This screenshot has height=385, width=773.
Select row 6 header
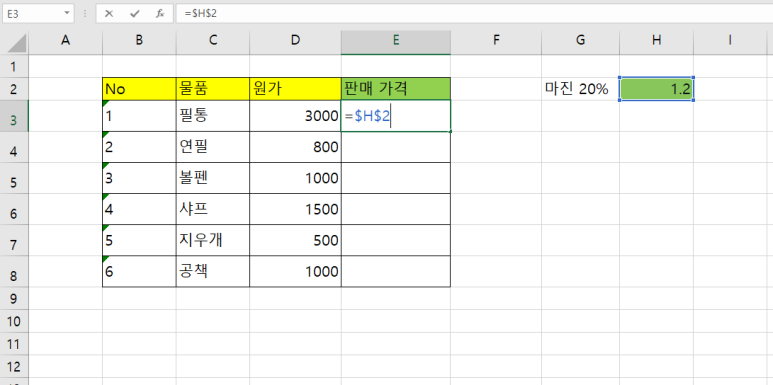(14, 209)
